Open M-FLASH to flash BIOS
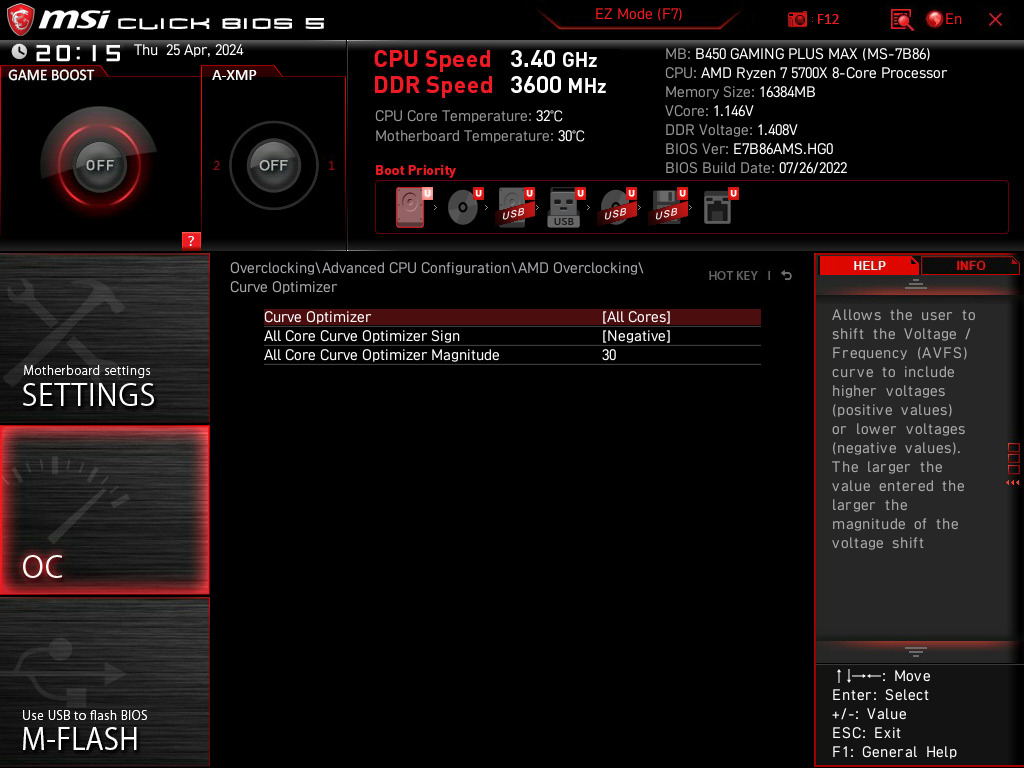The image size is (1024, 768). click(x=104, y=682)
